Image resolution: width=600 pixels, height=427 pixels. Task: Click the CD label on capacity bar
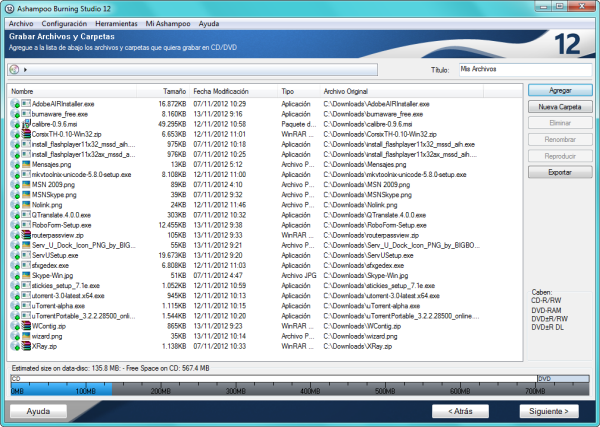pos(16,379)
